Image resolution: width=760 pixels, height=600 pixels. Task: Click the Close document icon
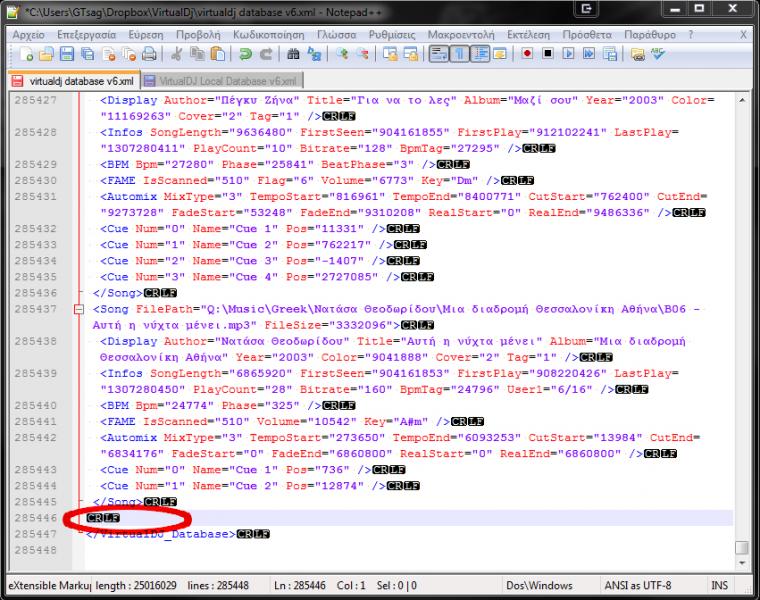[x=109, y=54]
